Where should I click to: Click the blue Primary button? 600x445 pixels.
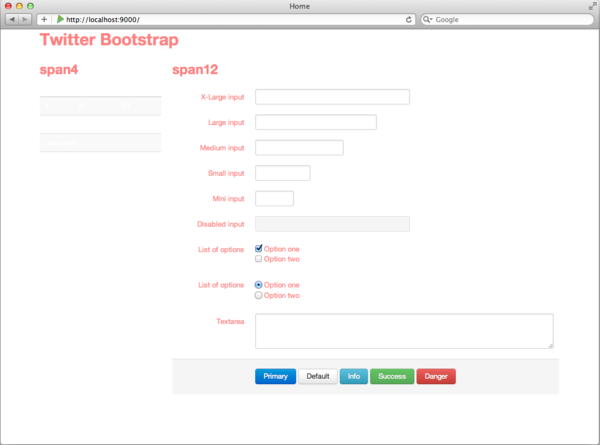click(x=276, y=376)
